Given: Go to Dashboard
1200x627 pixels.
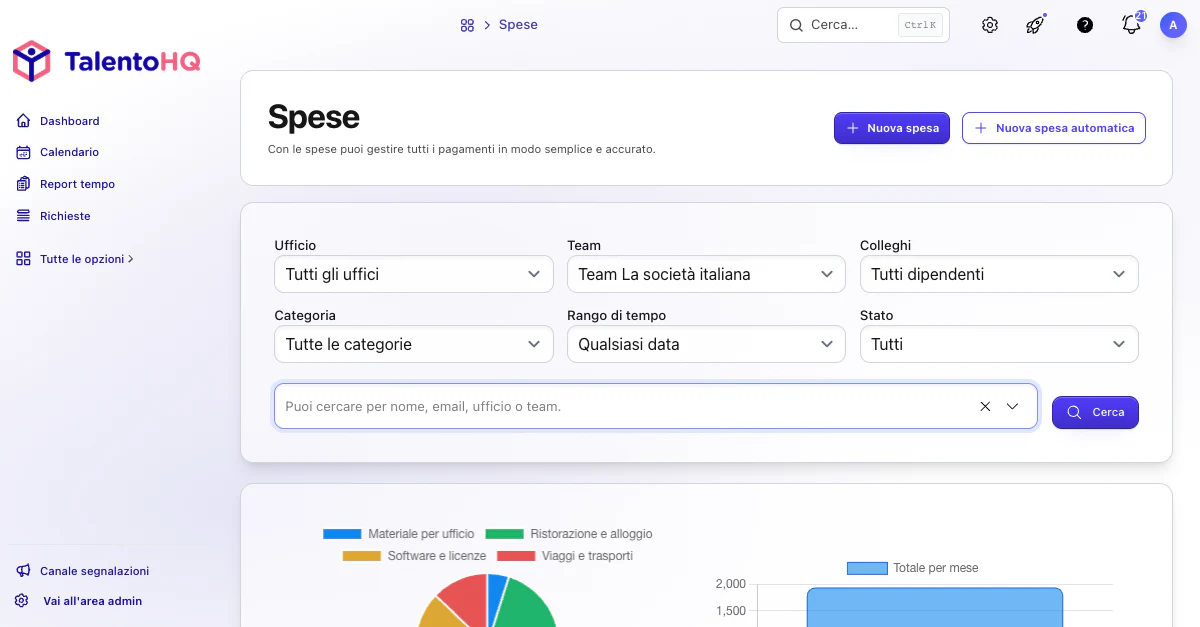Looking at the screenshot, I should 69,121.
